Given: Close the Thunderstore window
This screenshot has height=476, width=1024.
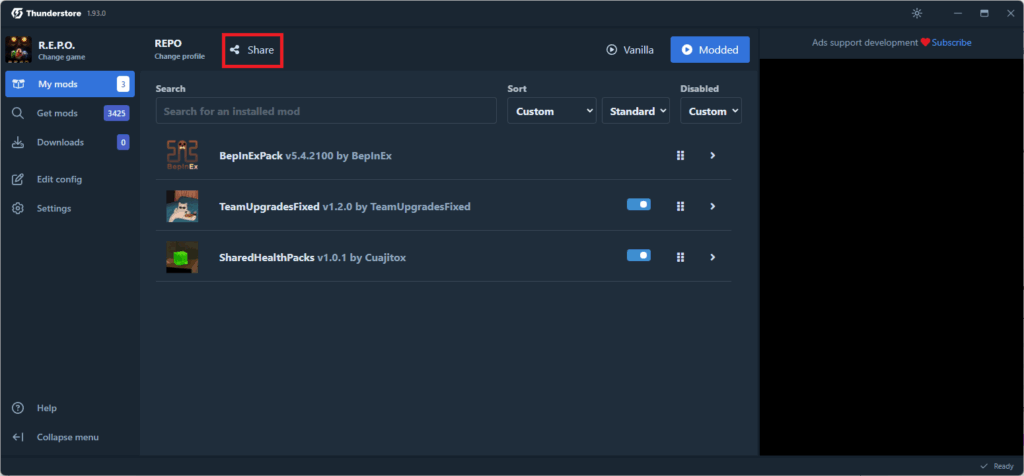Looking at the screenshot, I should pyautogui.click(x=1010, y=13).
